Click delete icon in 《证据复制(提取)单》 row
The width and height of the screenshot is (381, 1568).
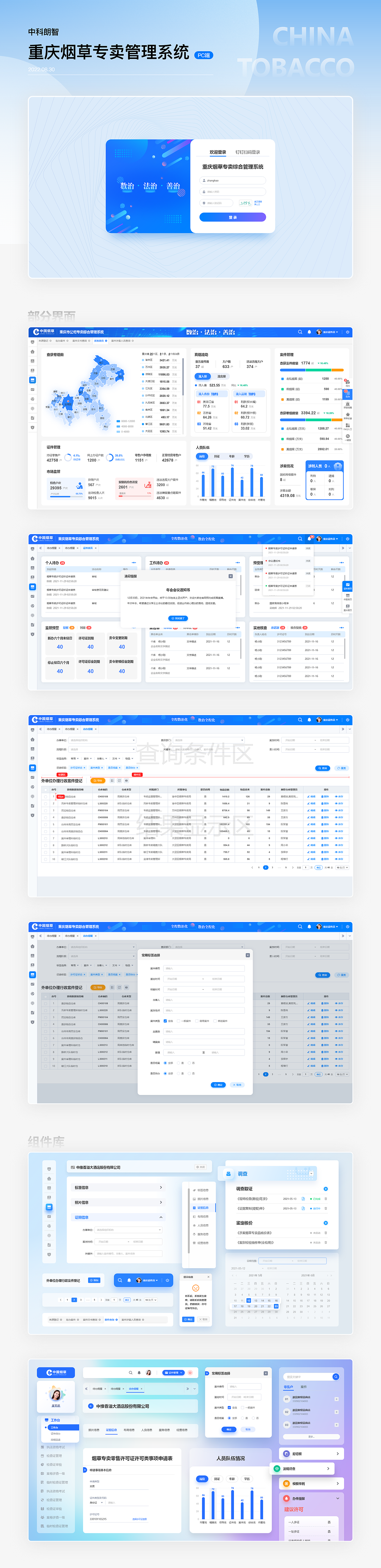326,1208
